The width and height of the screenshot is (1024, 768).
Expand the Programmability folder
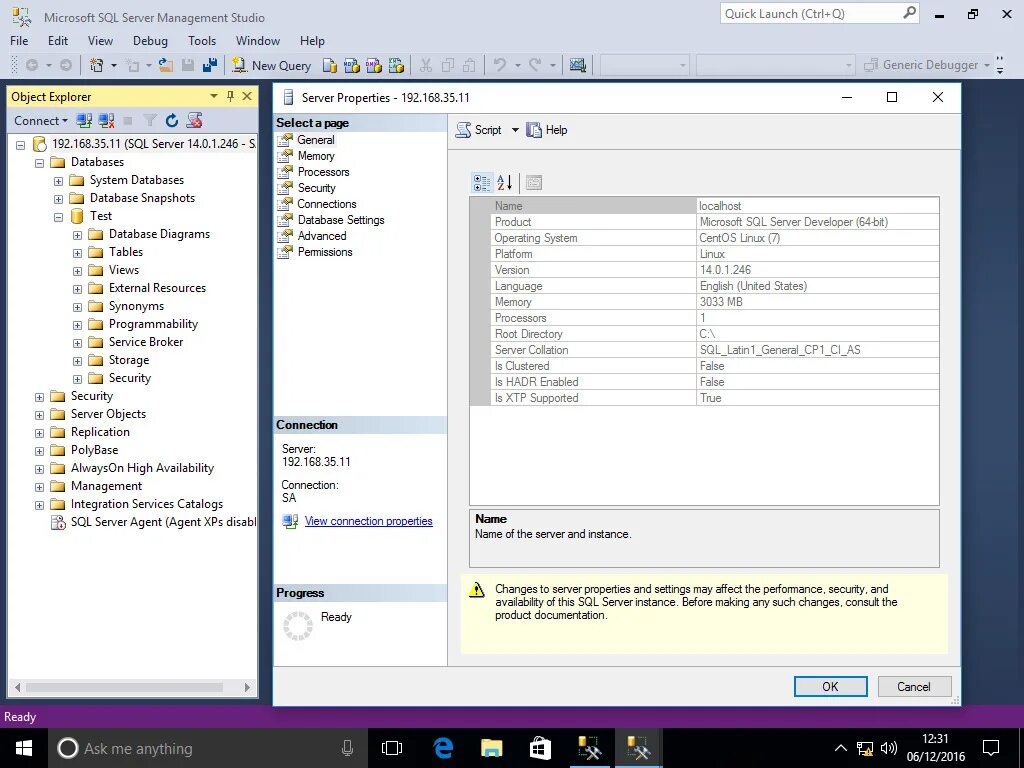(78, 325)
